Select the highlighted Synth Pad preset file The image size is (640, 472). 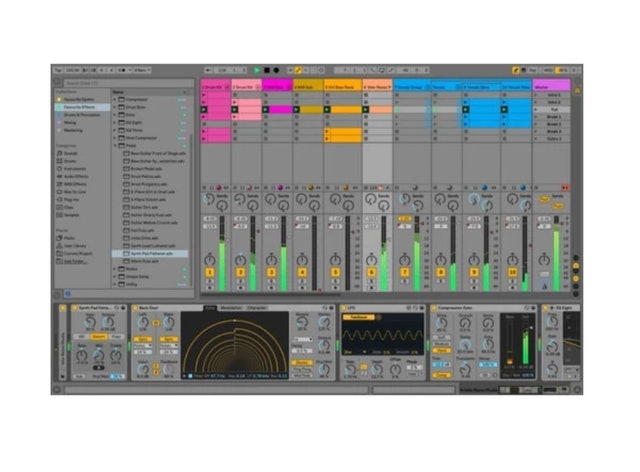tap(150, 254)
